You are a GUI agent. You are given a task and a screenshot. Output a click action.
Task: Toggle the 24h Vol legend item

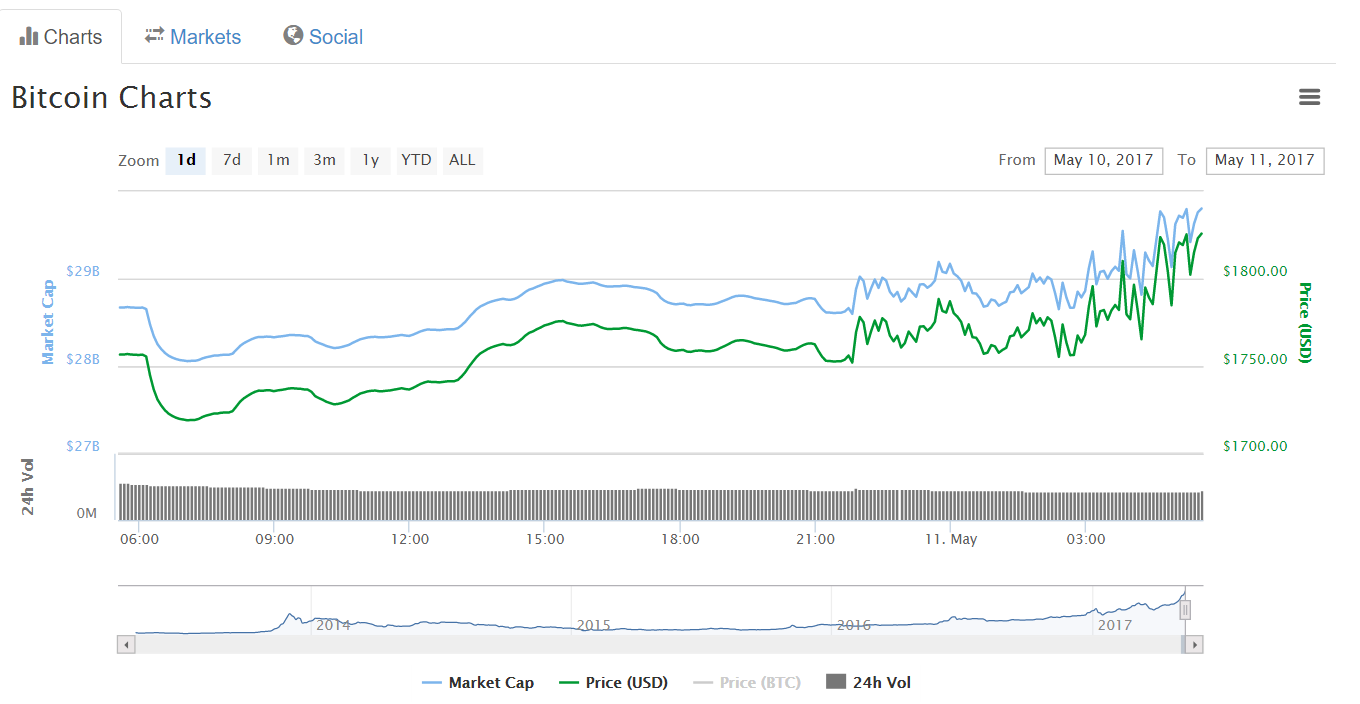868,683
